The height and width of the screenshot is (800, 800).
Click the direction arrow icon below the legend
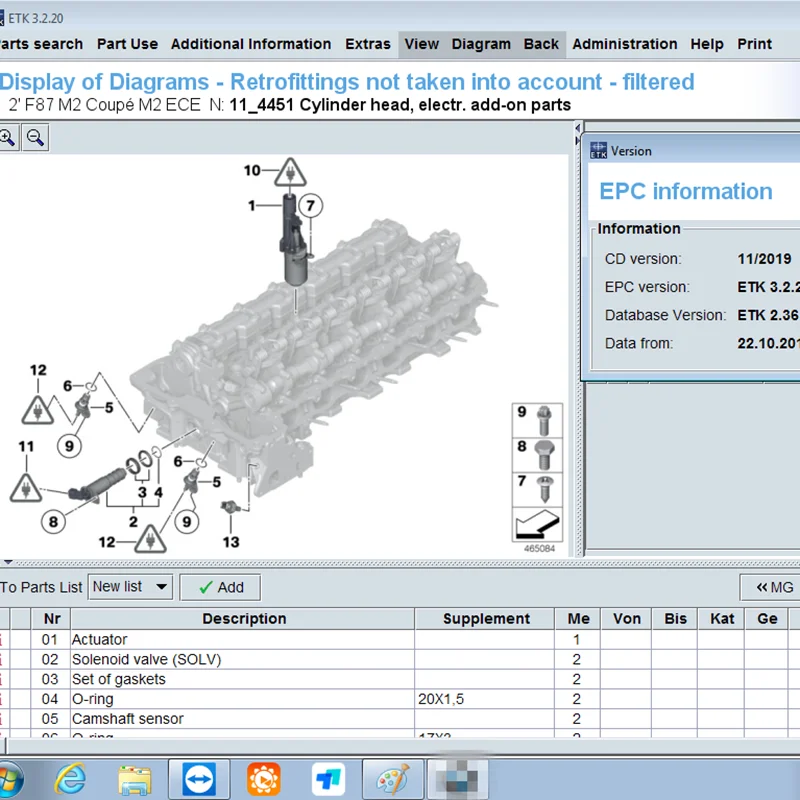tap(537, 523)
